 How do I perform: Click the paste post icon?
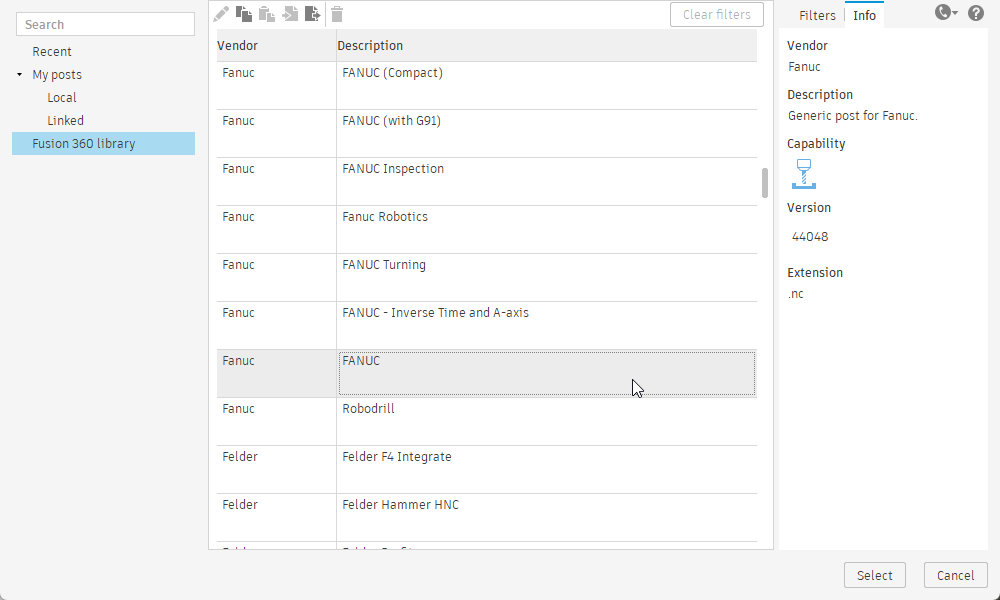tap(267, 14)
